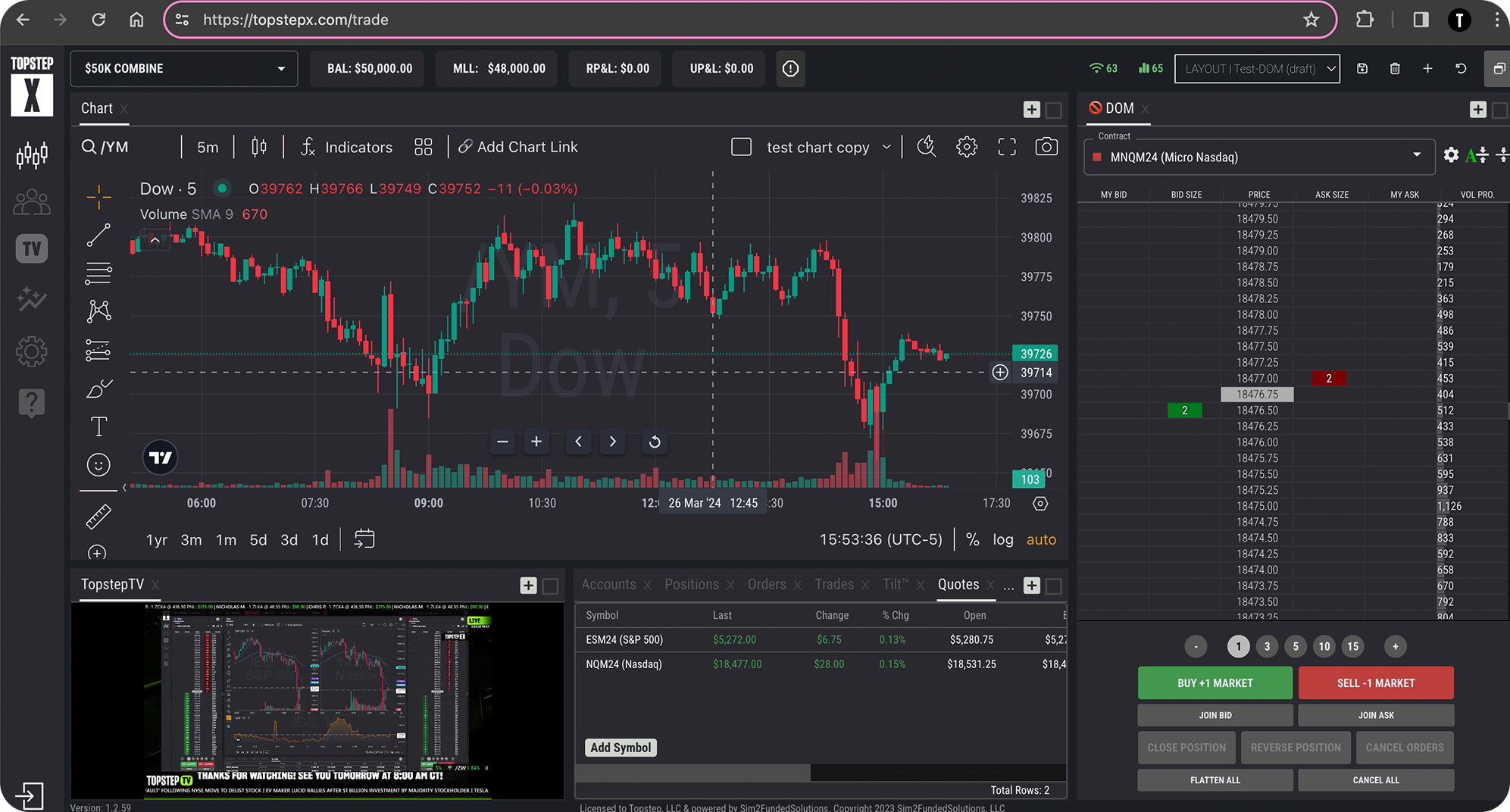This screenshot has height=812, width=1510.
Task: Switch to the Positions tab
Action: pyautogui.click(x=691, y=584)
